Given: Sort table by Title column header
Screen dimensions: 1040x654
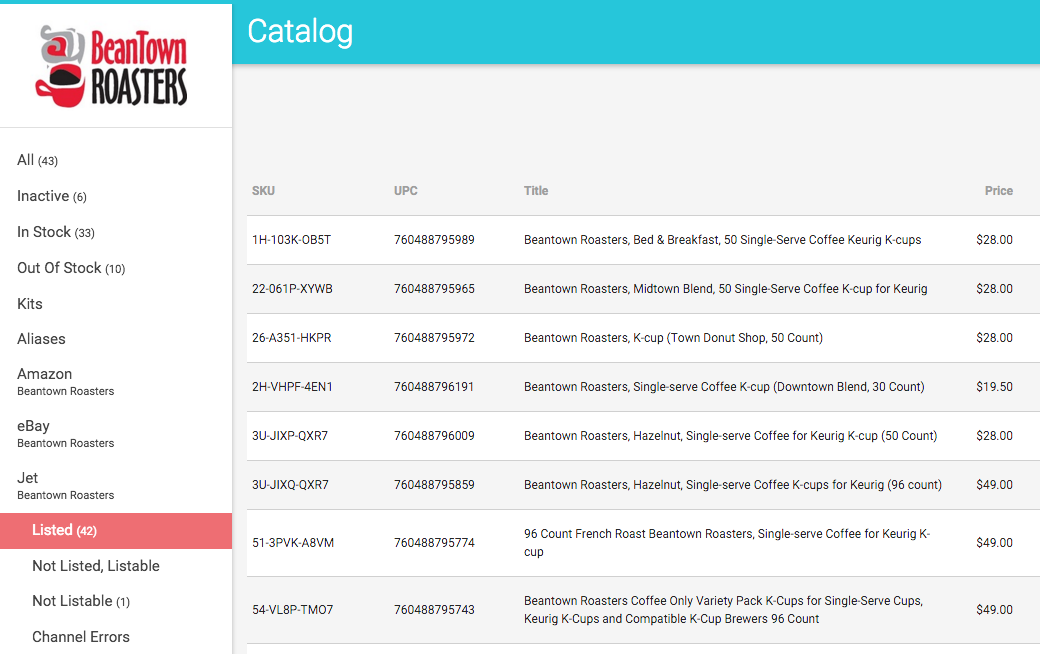Looking at the screenshot, I should click(x=536, y=191).
